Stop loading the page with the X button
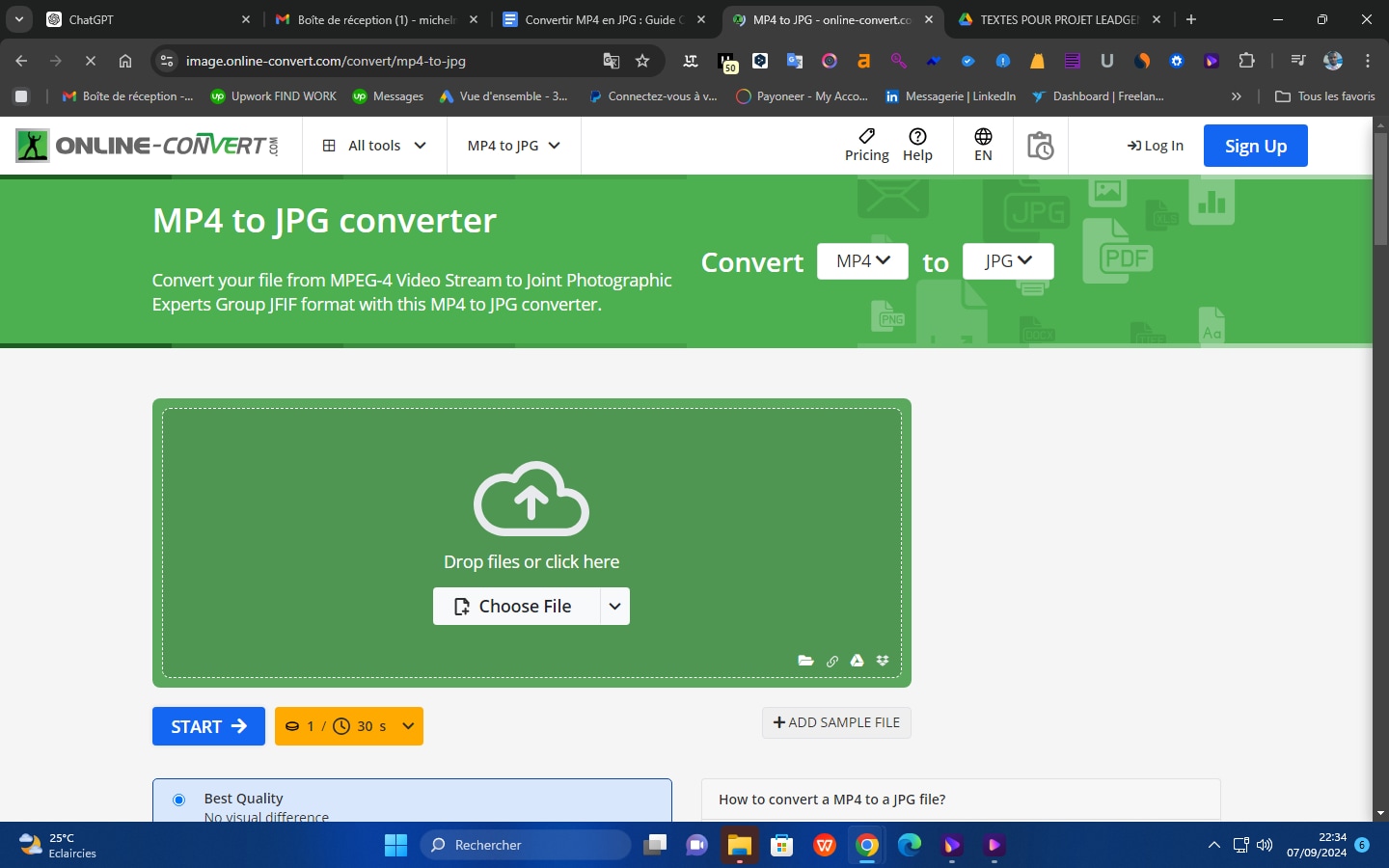Viewport: 1389px width, 868px height. coord(90,61)
